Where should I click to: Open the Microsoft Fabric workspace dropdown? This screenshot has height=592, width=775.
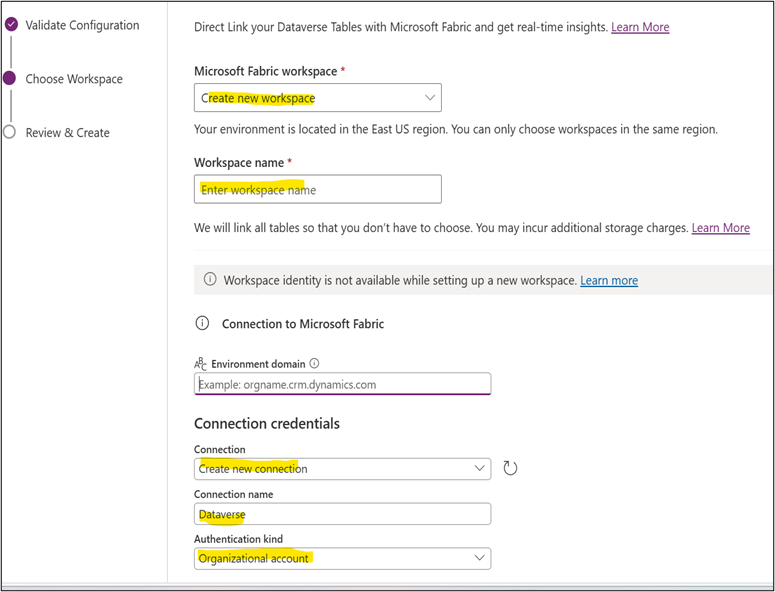pos(317,98)
